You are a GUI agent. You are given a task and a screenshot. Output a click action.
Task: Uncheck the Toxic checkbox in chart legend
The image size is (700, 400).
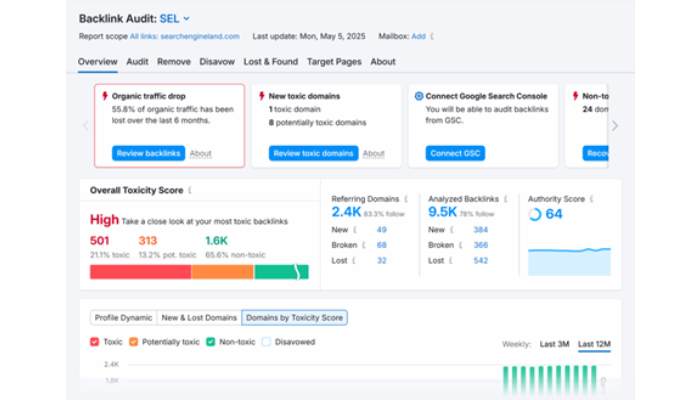coord(95,341)
